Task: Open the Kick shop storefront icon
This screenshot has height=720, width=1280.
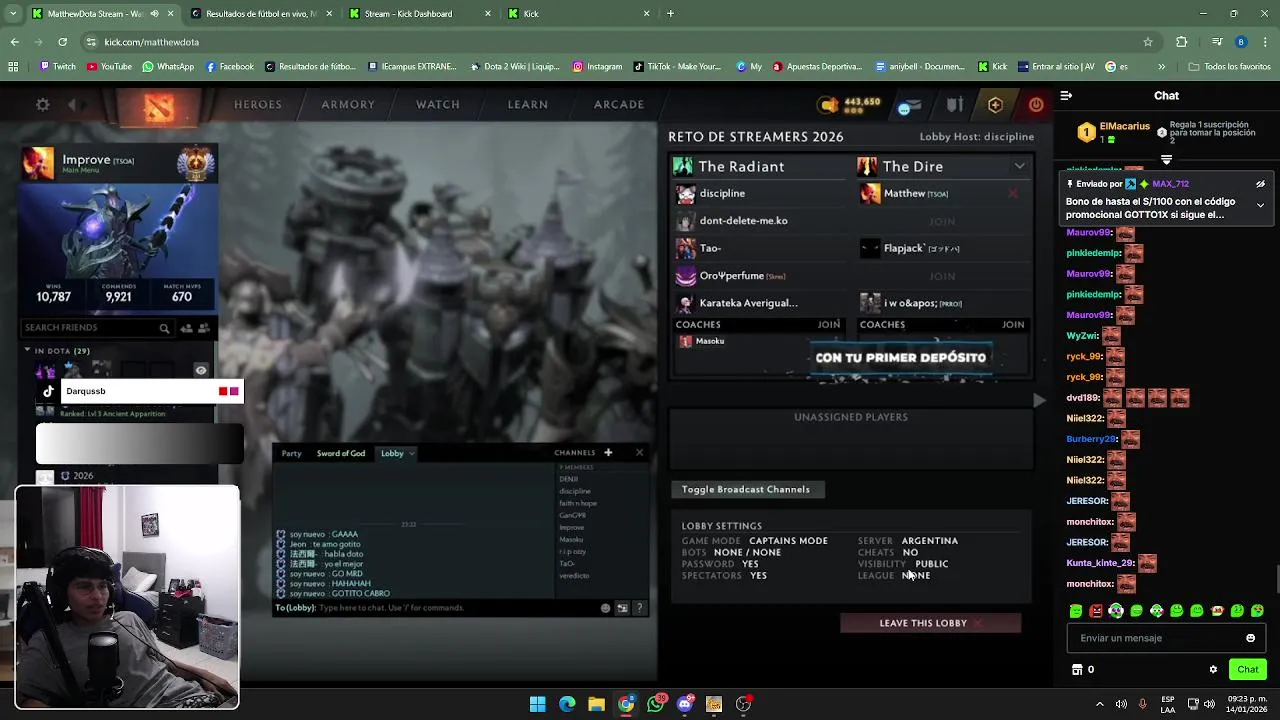Action: point(1077,669)
